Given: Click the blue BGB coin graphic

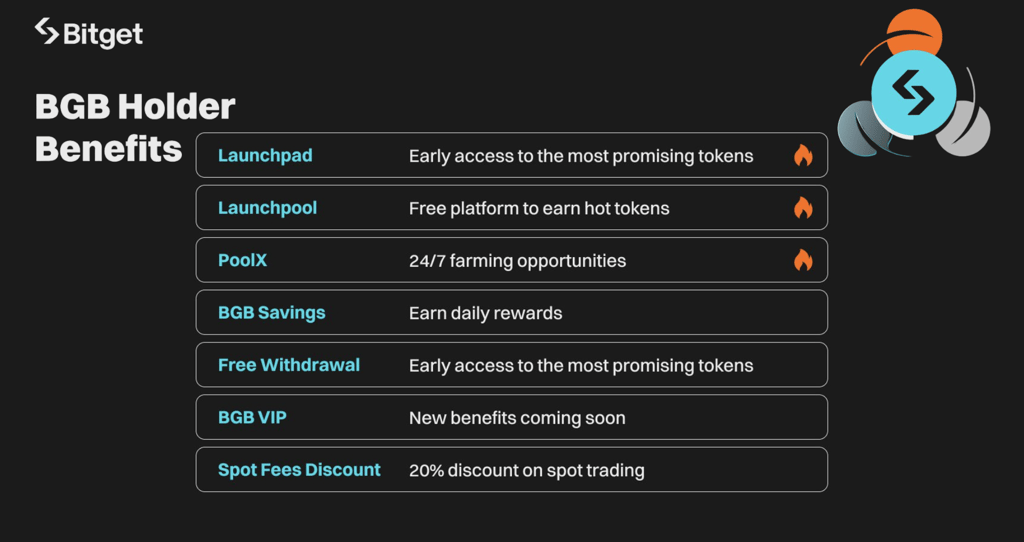Looking at the screenshot, I should tap(914, 94).
